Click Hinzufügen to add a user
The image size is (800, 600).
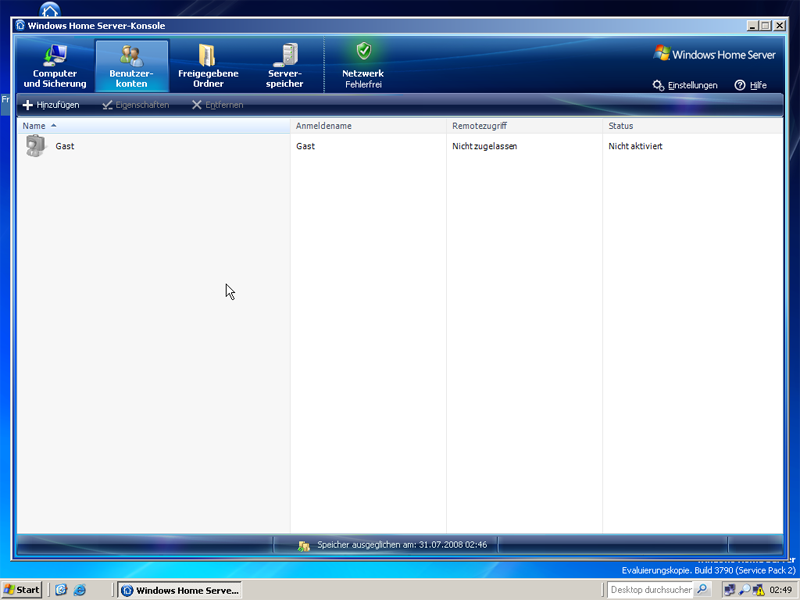click(51, 105)
